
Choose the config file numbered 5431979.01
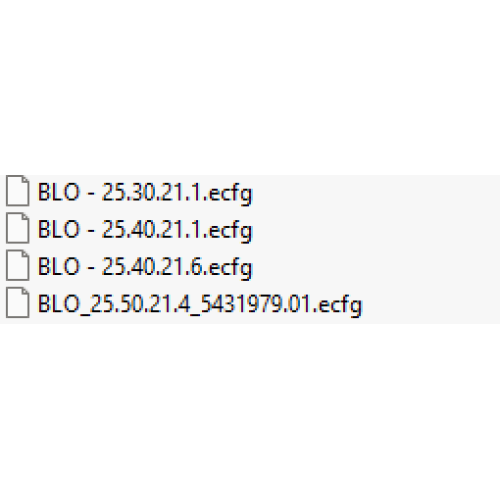coord(200,305)
